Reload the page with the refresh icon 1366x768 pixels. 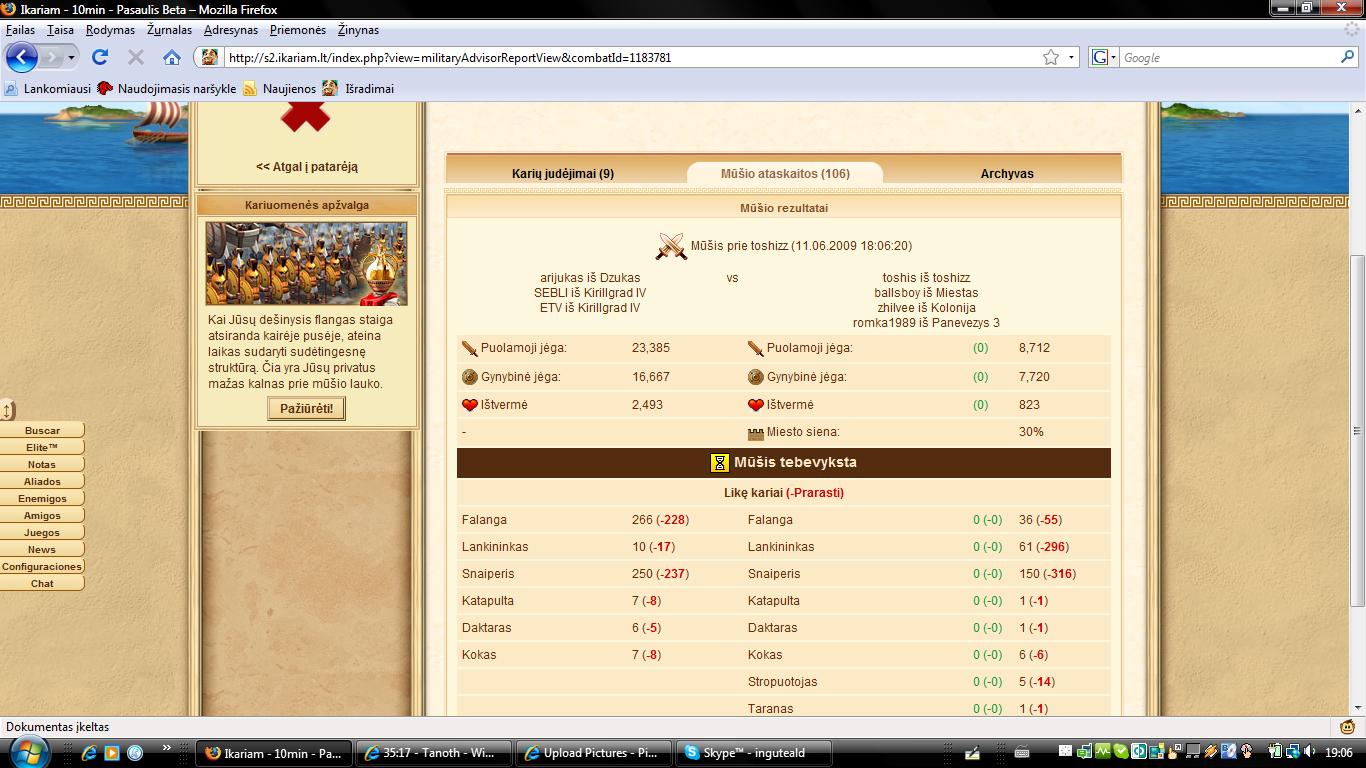point(99,57)
